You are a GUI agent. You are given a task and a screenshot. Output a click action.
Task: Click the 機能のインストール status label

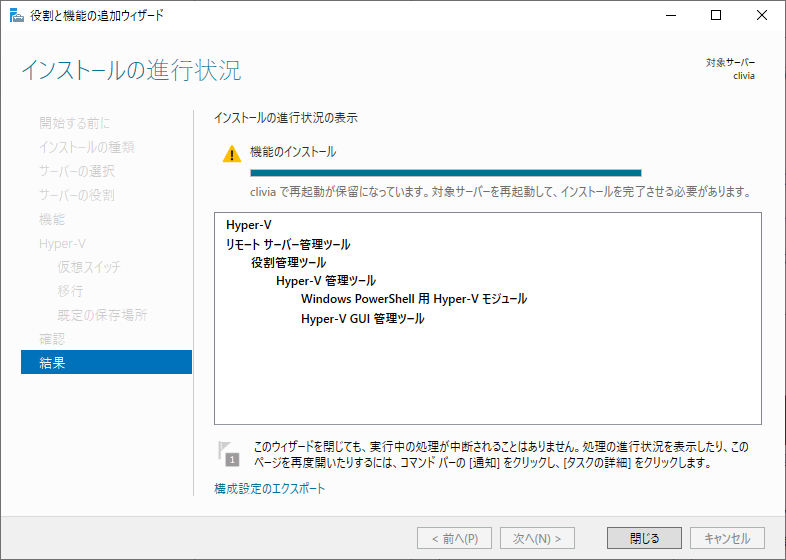coord(293,152)
